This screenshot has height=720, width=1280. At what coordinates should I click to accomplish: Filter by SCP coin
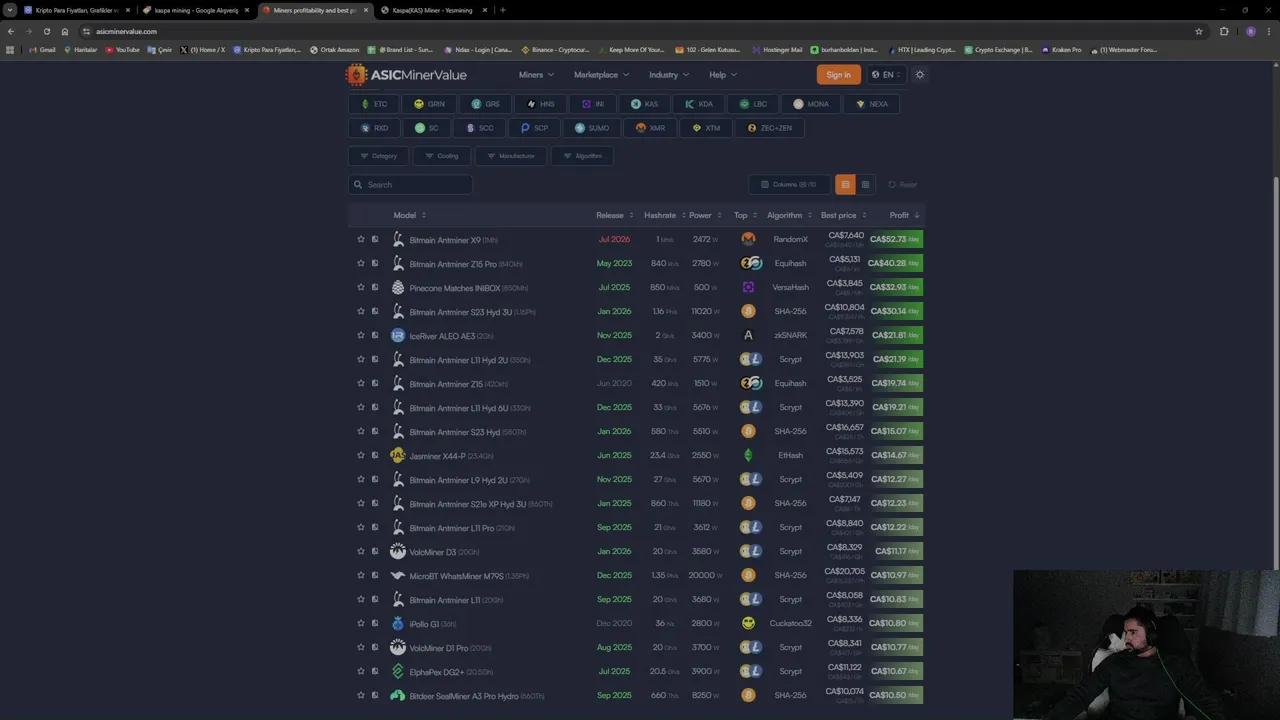coord(533,128)
